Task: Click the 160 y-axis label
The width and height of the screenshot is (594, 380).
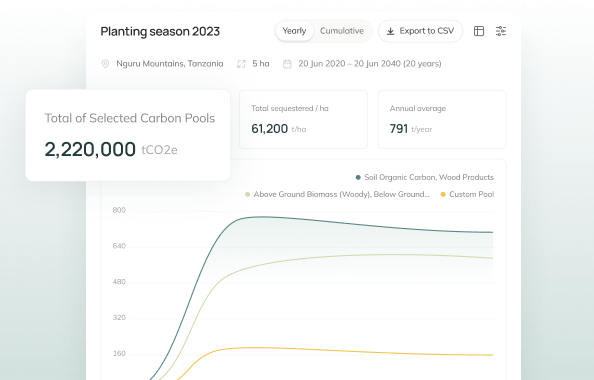Action: click(x=119, y=353)
